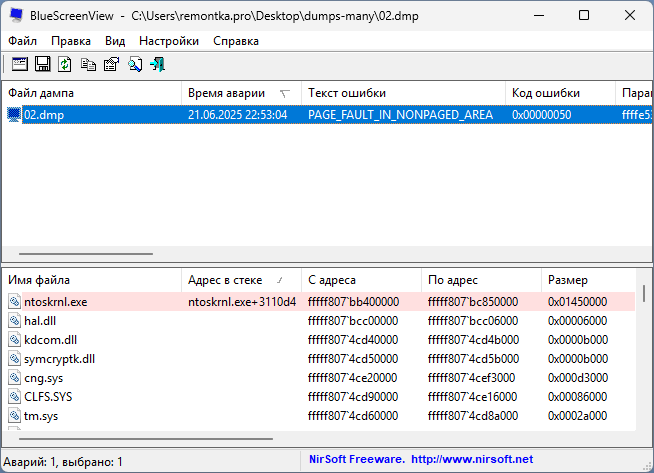Open the nirsoft.net link in status bar
This screenshot has width=654, height=473.
coord(472,459)
